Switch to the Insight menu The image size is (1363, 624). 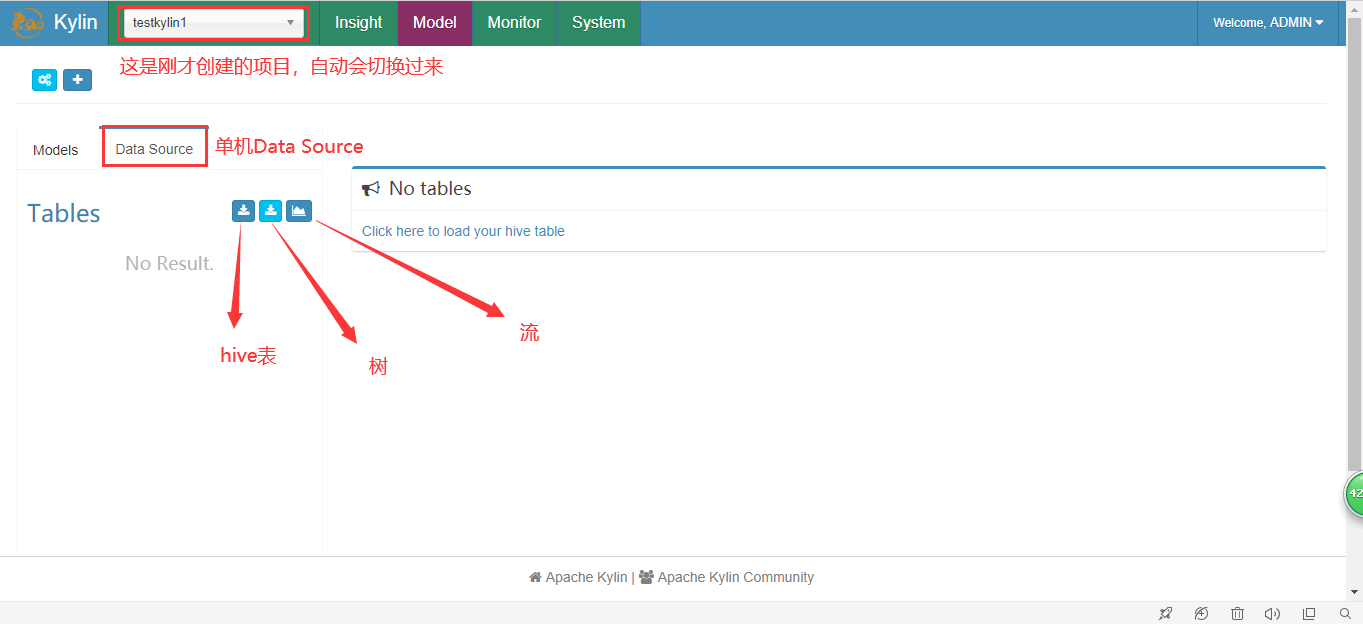coord(358,22)
